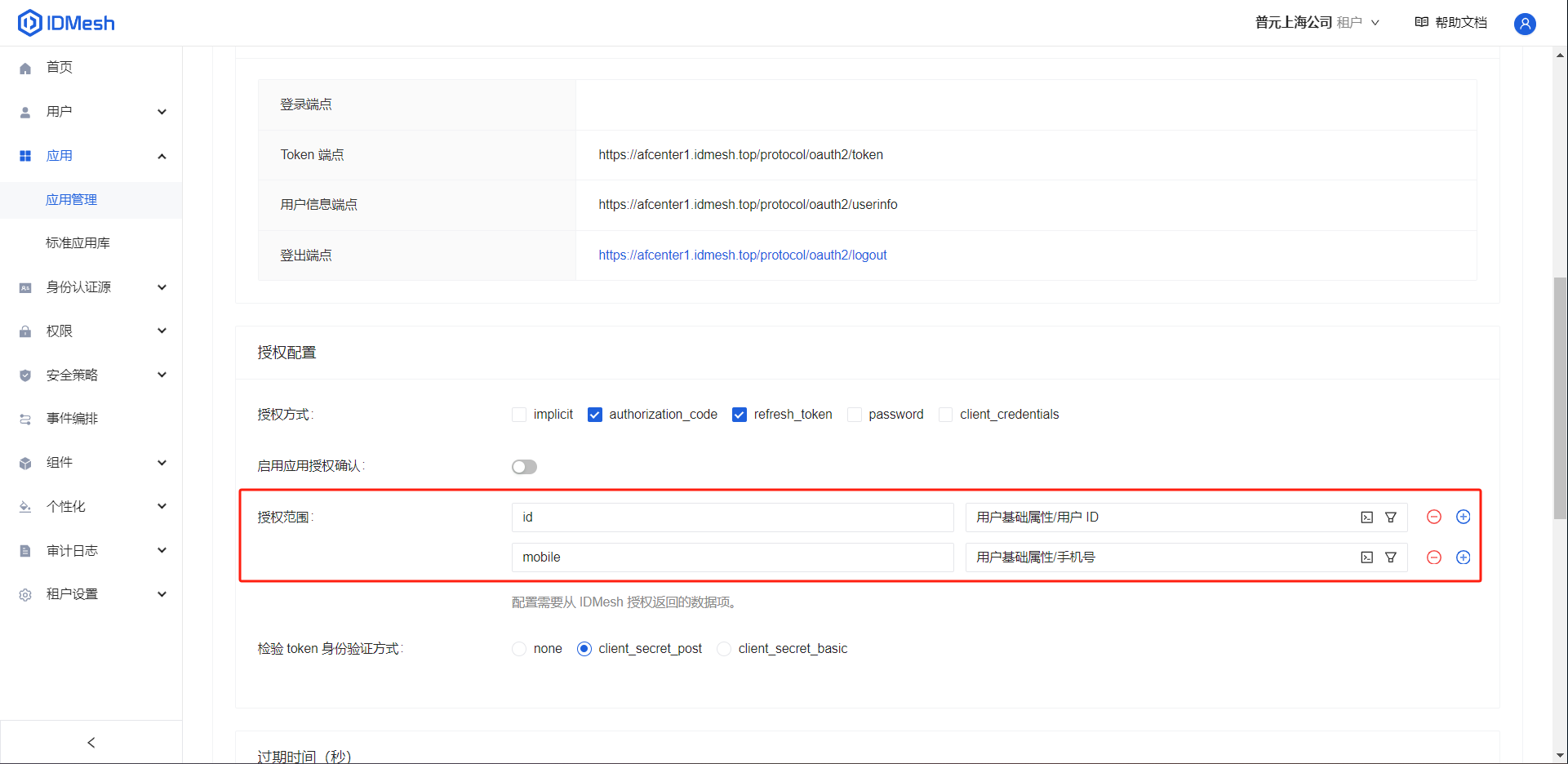This screenshot has height=764, width=1568.
Task: Open the 普元上海公司 tenant dropdown
Action: click(1316, 23)
